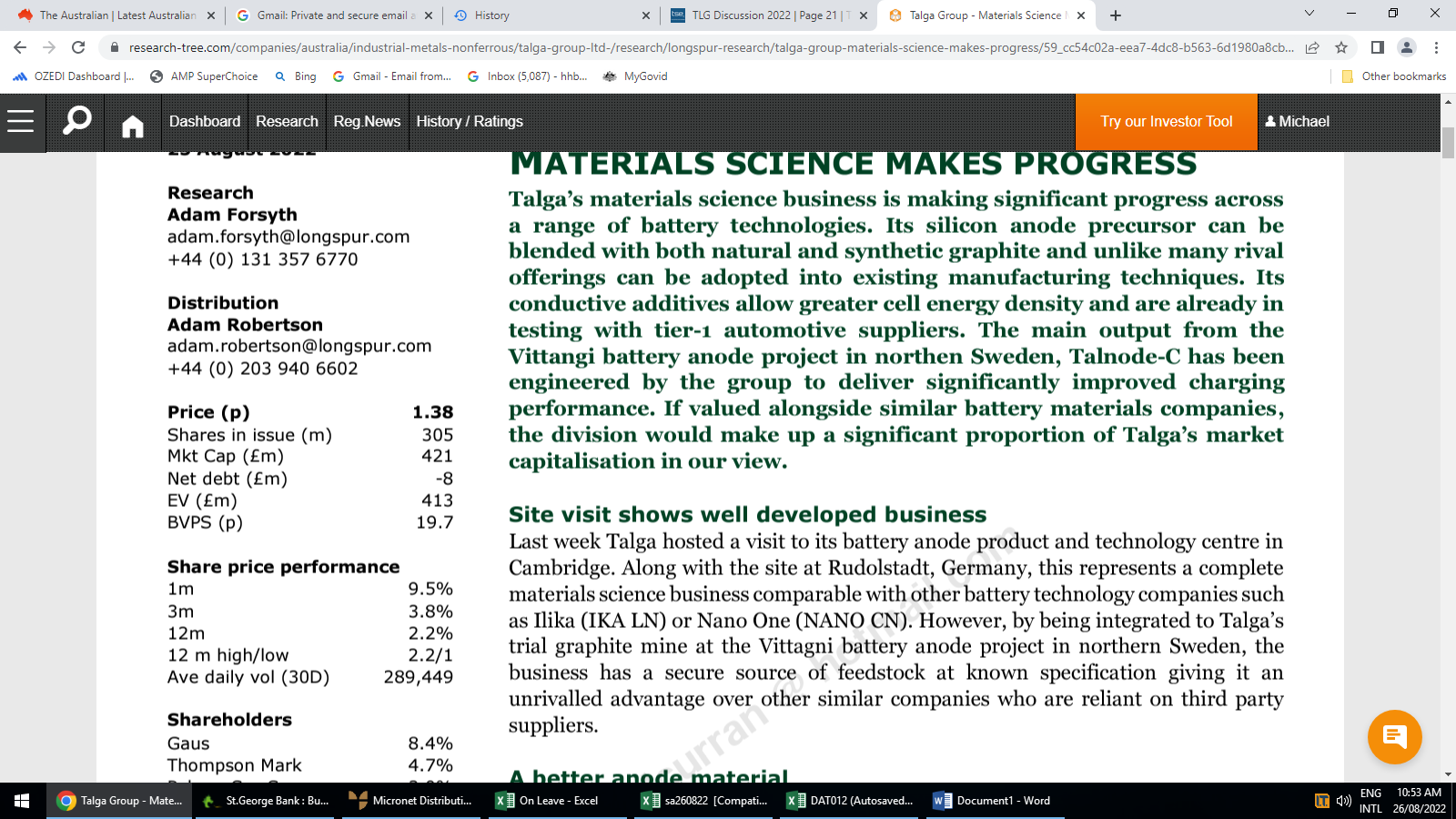Click scrollbar down arrow
This screenshot has height=819, width=1456.
pos(1448,774)
